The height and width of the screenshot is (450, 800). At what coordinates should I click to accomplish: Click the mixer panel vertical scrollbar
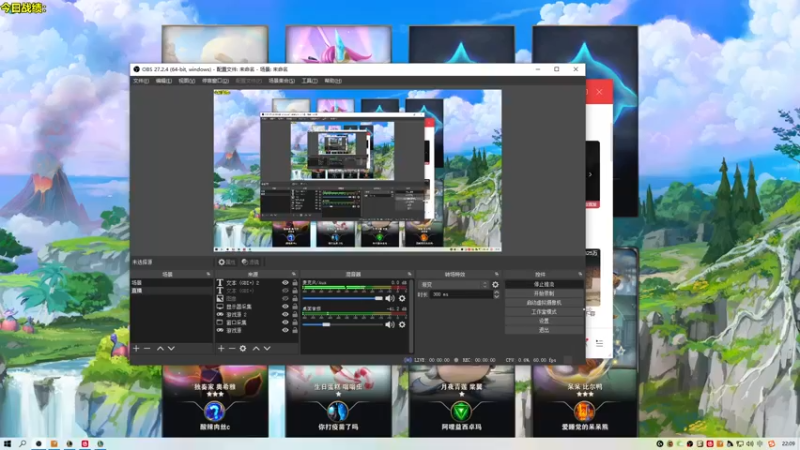[x=411, y=316]
